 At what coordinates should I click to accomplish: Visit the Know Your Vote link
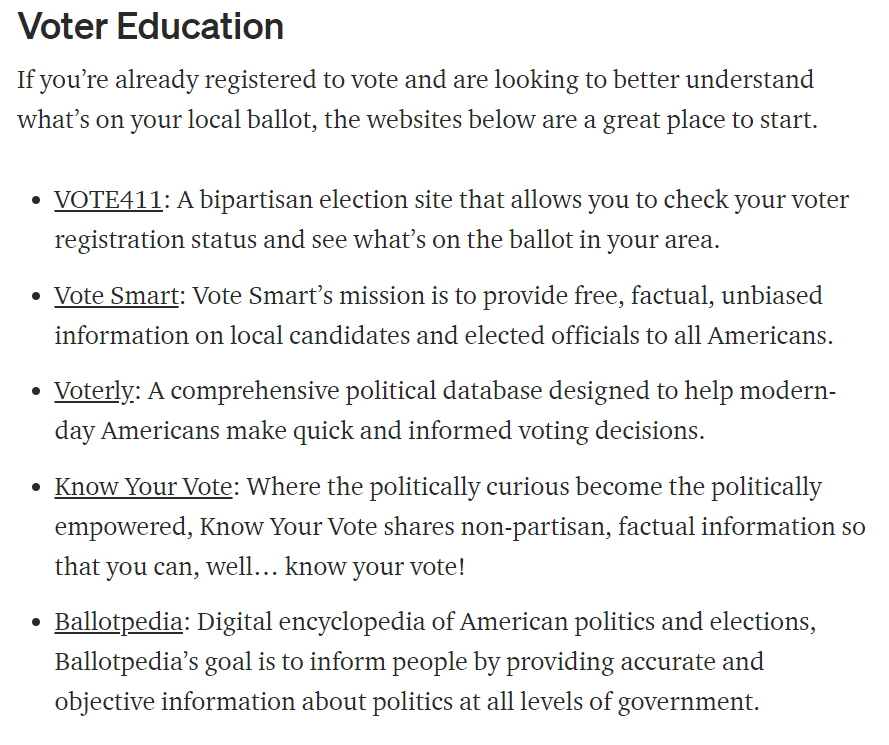[143, 486]
